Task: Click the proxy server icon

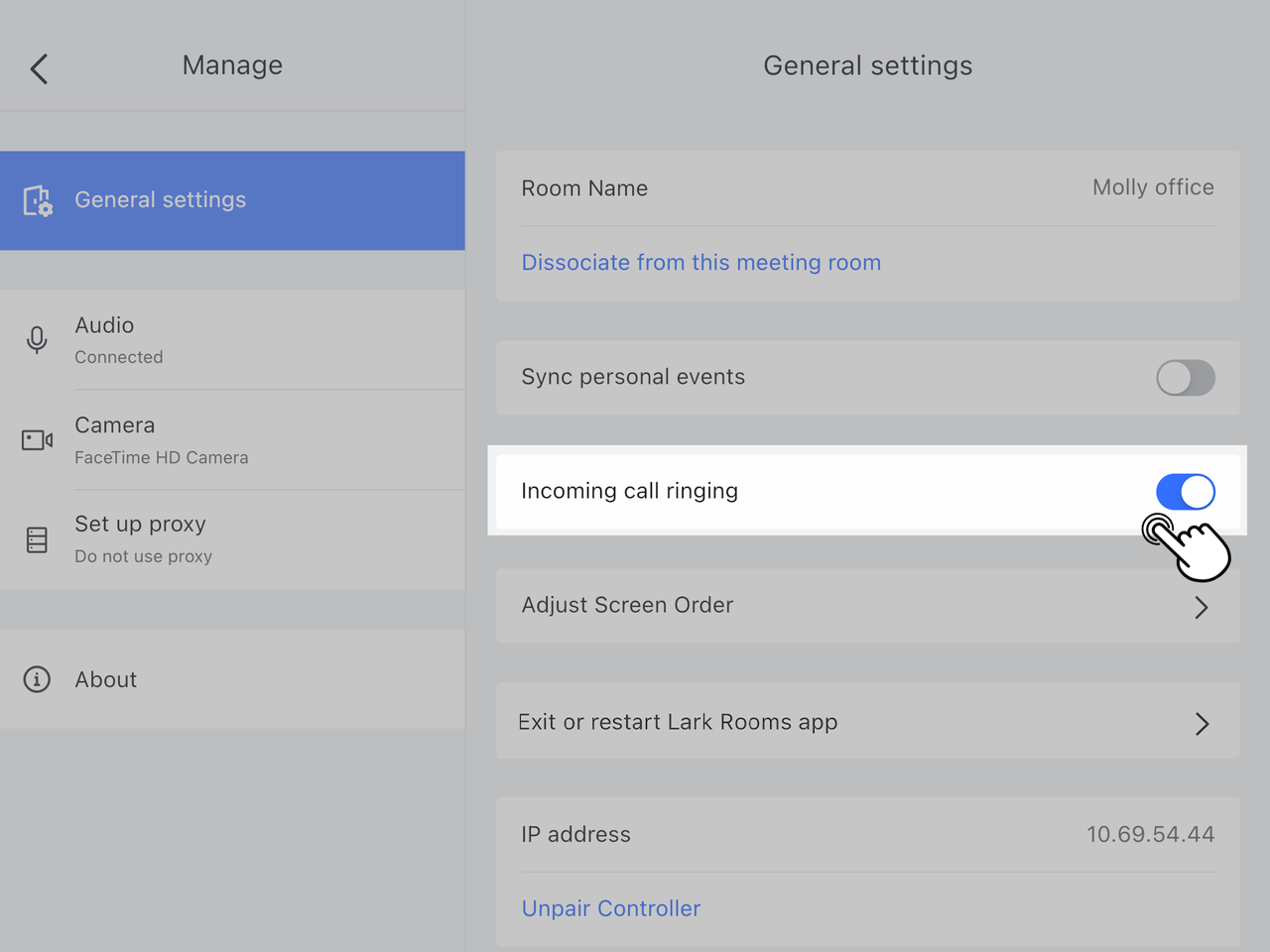Action: (x=37, y=539)
